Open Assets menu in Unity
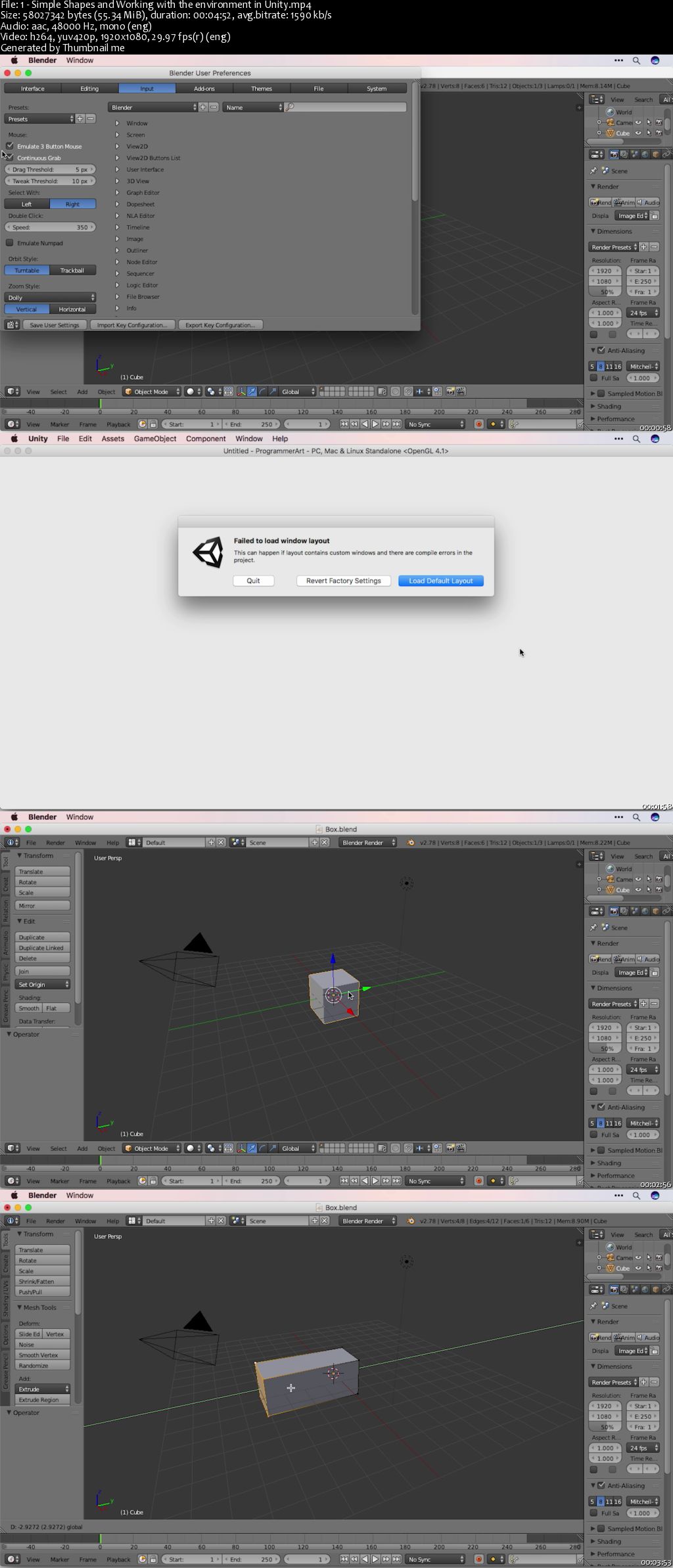The height and width of the screenshot is (1568, 673). [113, 439]
